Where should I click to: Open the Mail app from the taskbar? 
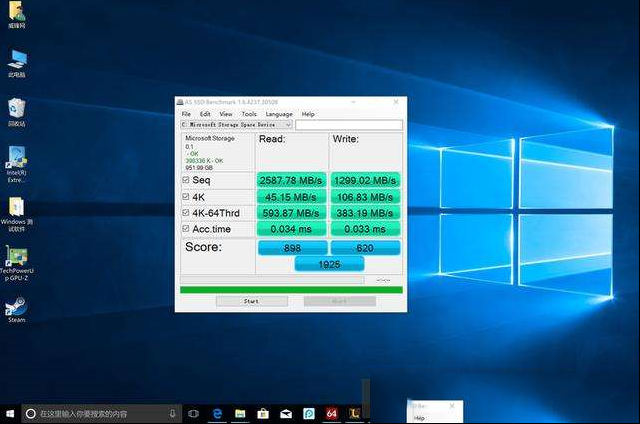(286, 414)
